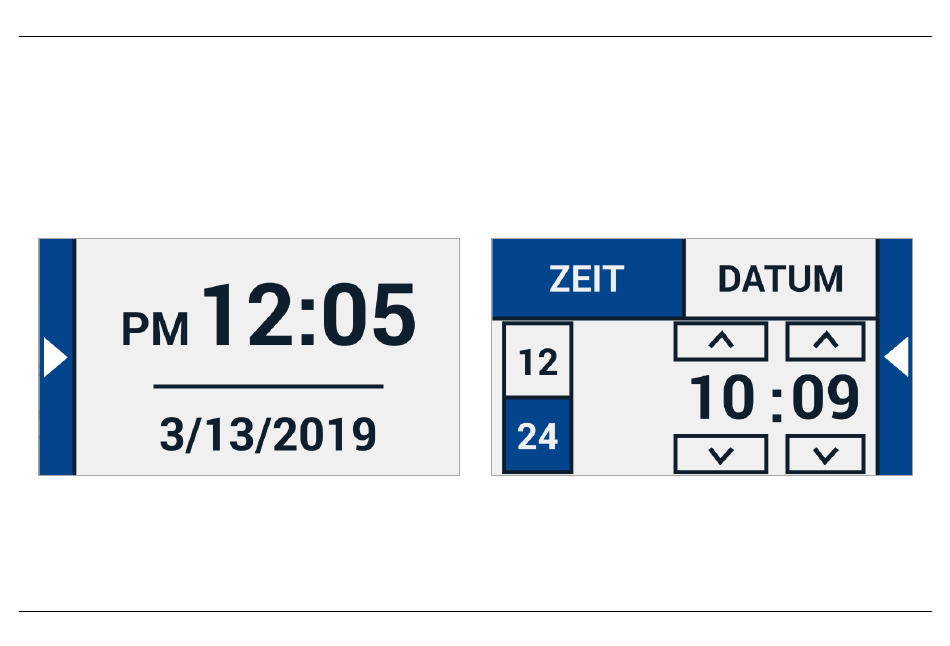Click the colon between 10 and 09
Viewport: 950px width, 646px height.
point(777,404)
